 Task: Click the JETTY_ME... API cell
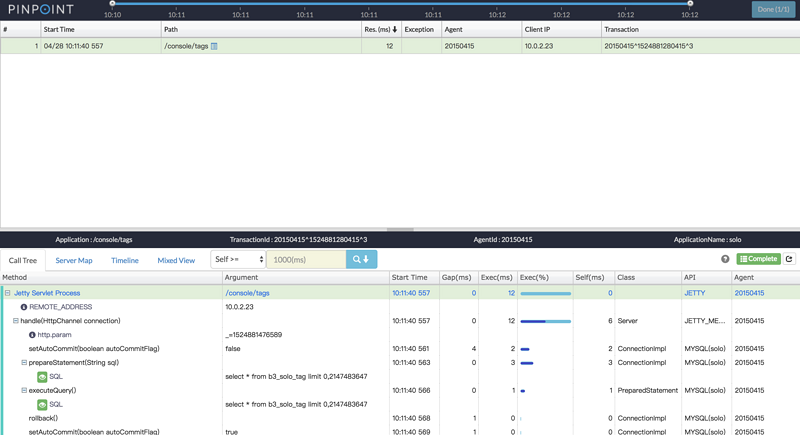tap(705, 321)
